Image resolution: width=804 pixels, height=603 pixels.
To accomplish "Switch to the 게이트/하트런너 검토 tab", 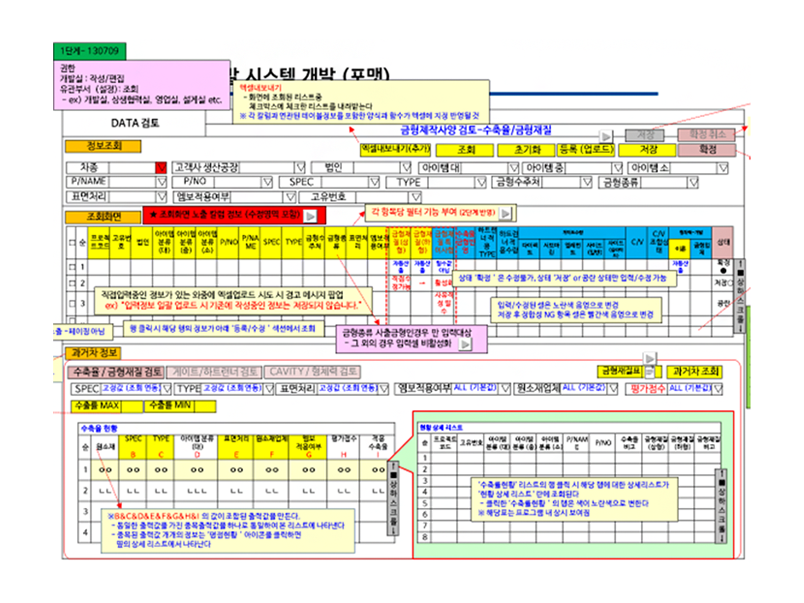I will point(214,372).
